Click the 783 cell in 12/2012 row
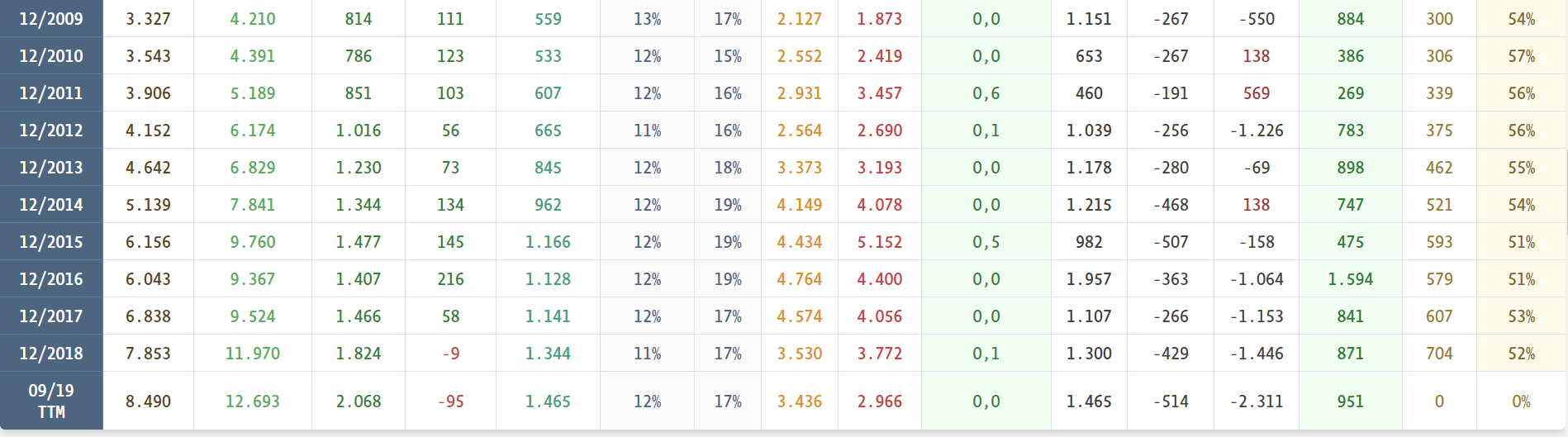The image size is (1568, 437). pos(1351,131)
